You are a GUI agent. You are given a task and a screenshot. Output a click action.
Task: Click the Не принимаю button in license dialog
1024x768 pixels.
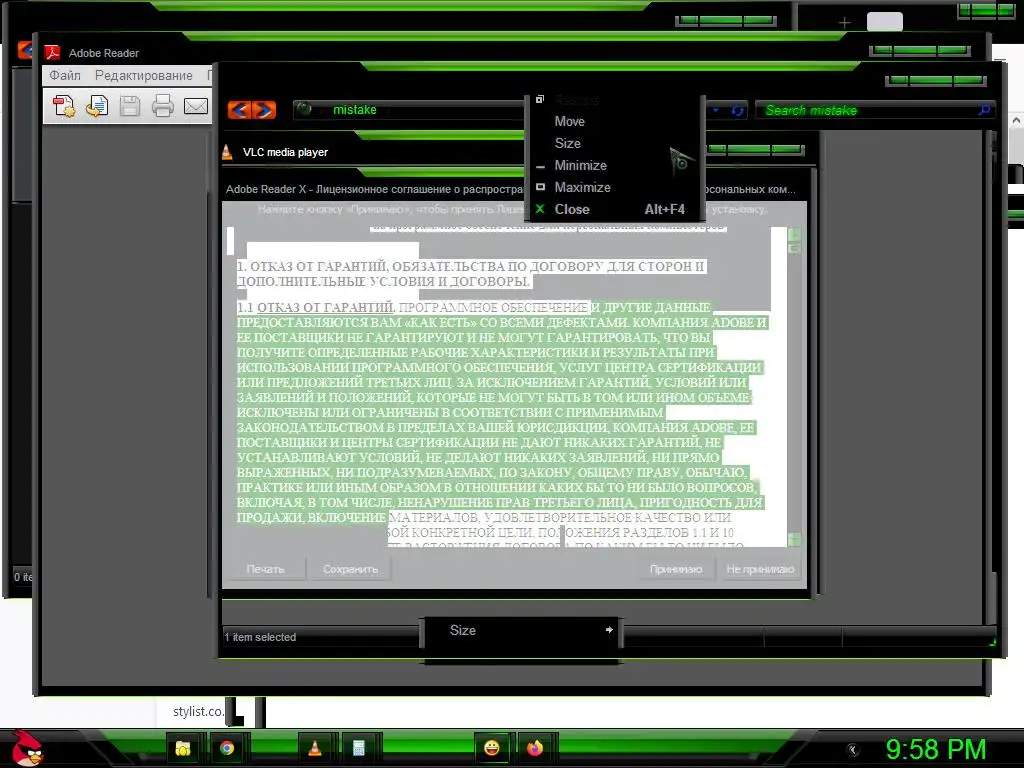(x=760, y=569)
